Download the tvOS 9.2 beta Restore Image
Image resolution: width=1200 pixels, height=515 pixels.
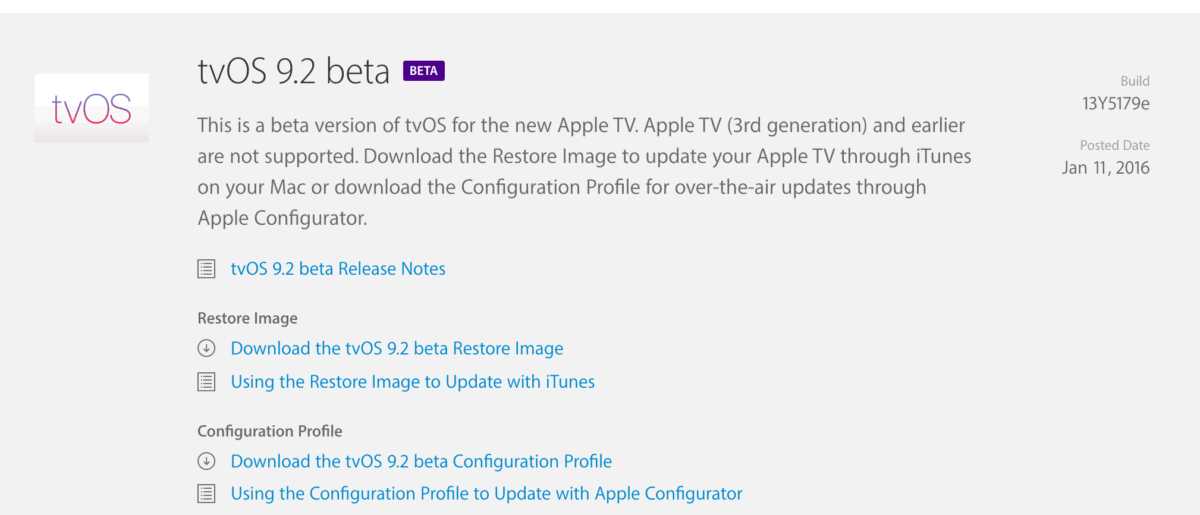(397, 349)
